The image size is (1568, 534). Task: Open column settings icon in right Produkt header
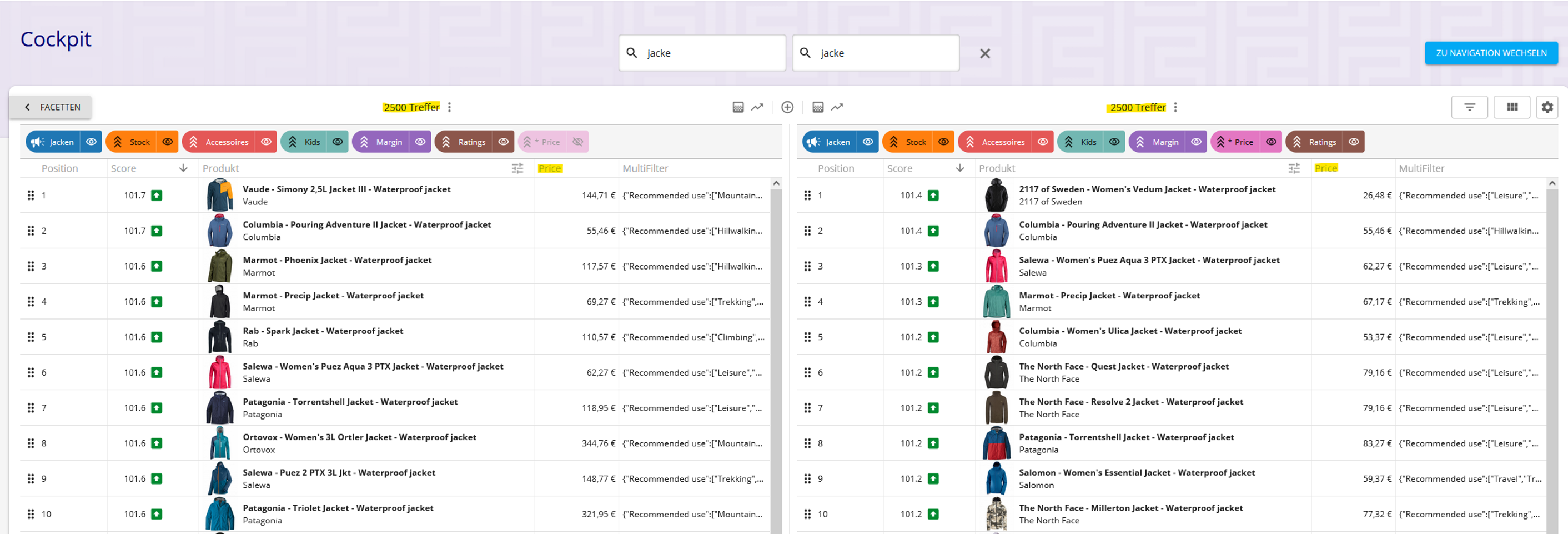click(x=1294, y=169)
